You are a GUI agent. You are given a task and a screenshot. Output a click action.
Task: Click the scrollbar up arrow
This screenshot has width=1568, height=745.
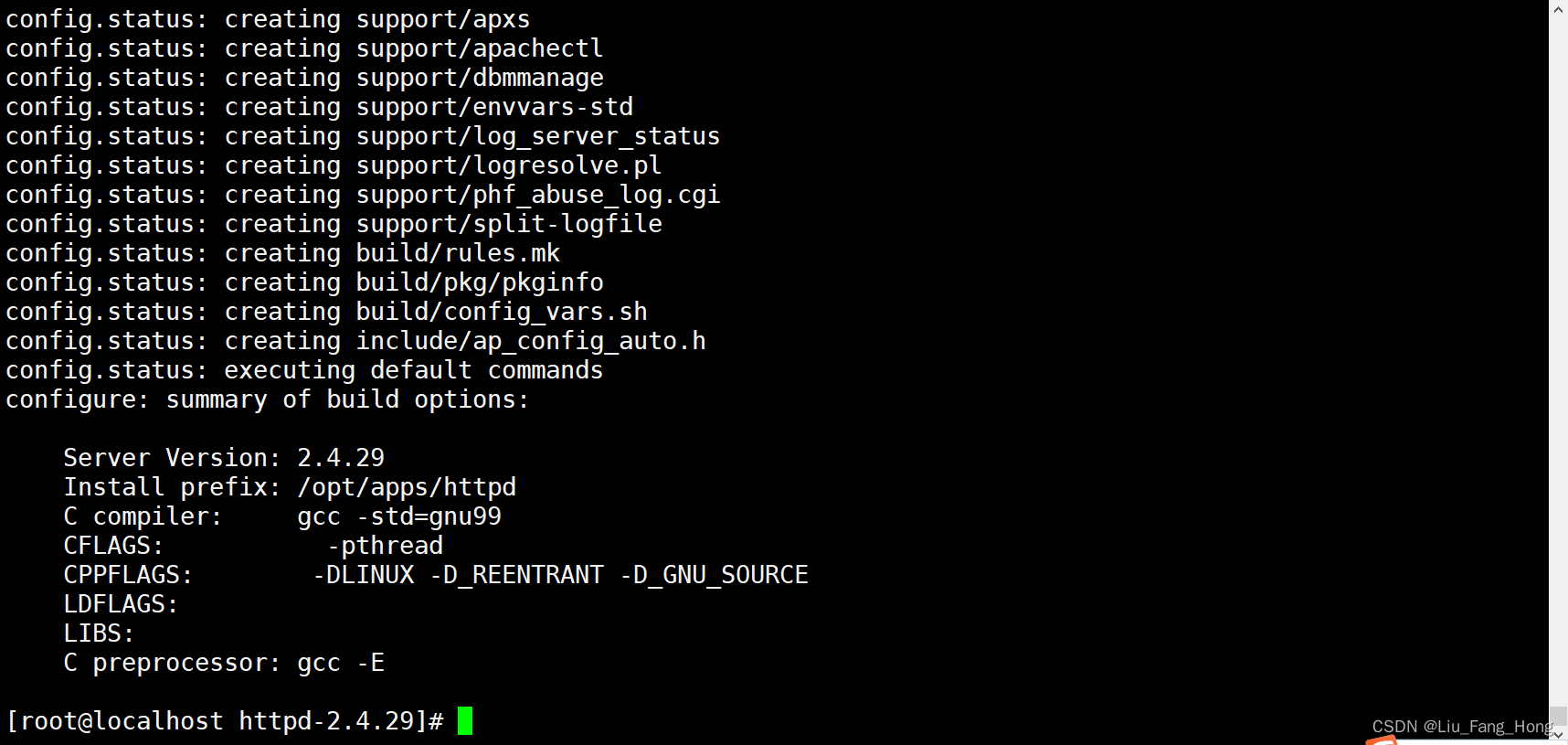click(1558, 8)
